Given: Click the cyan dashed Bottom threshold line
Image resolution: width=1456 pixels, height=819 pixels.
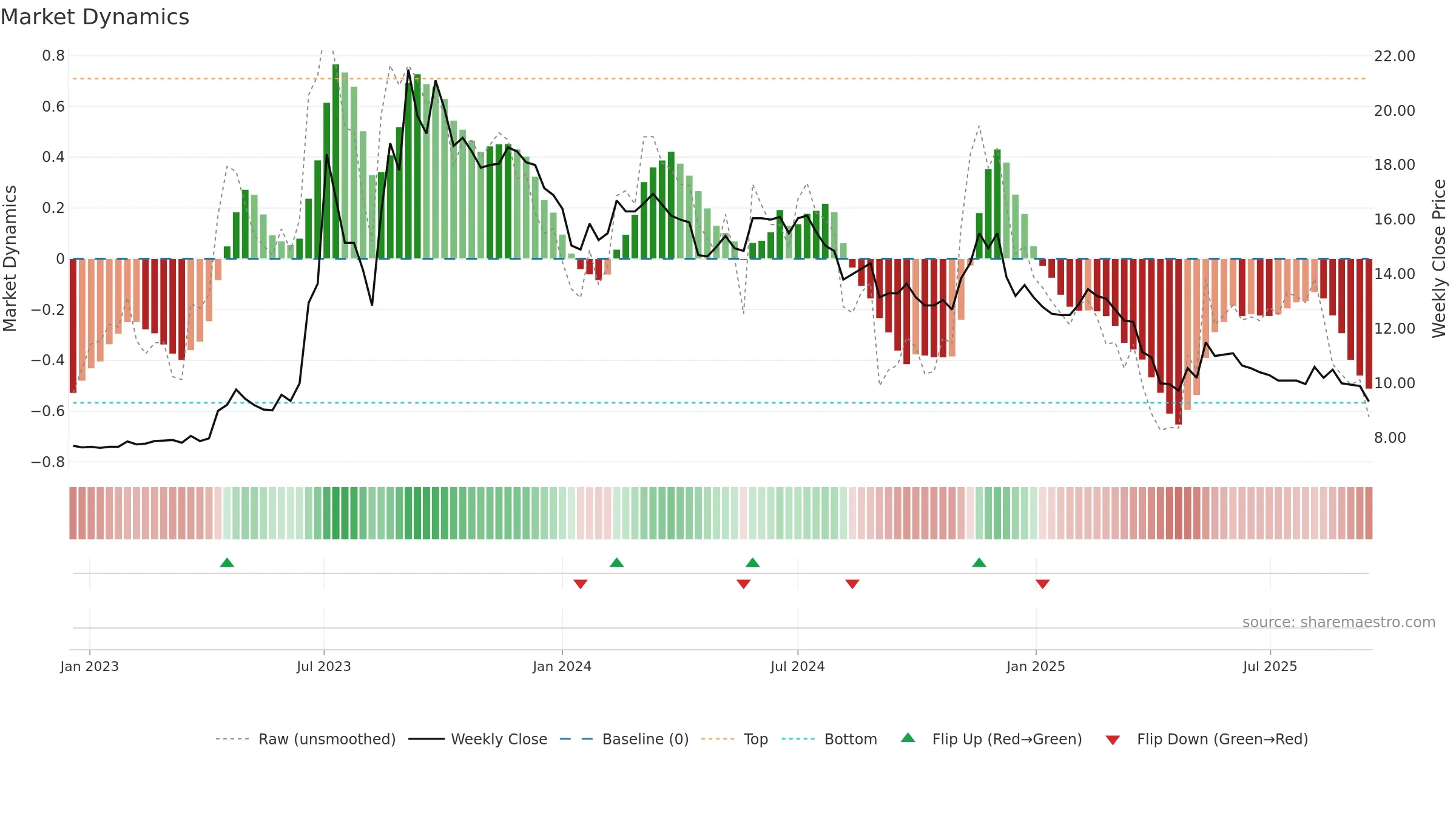Looking at the screenshot, I should point(720,403).
